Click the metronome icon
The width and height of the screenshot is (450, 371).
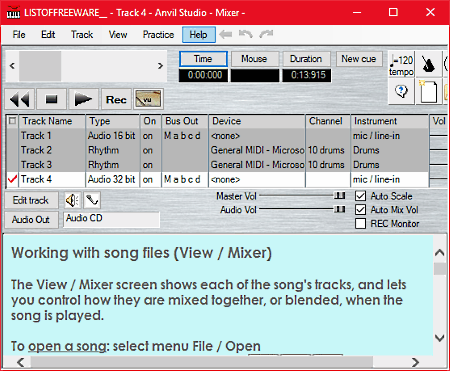click(428, 64)
